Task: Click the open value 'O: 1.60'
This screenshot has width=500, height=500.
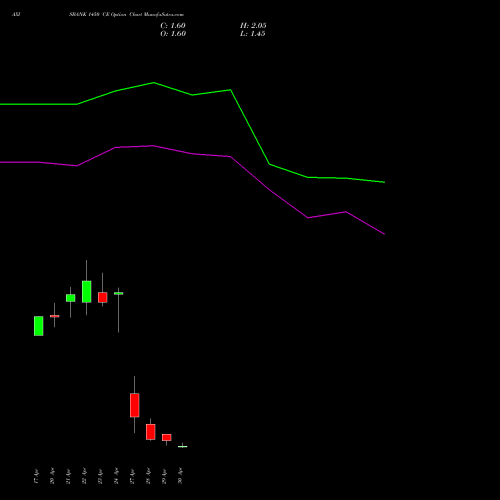Action: coord(173,34)
